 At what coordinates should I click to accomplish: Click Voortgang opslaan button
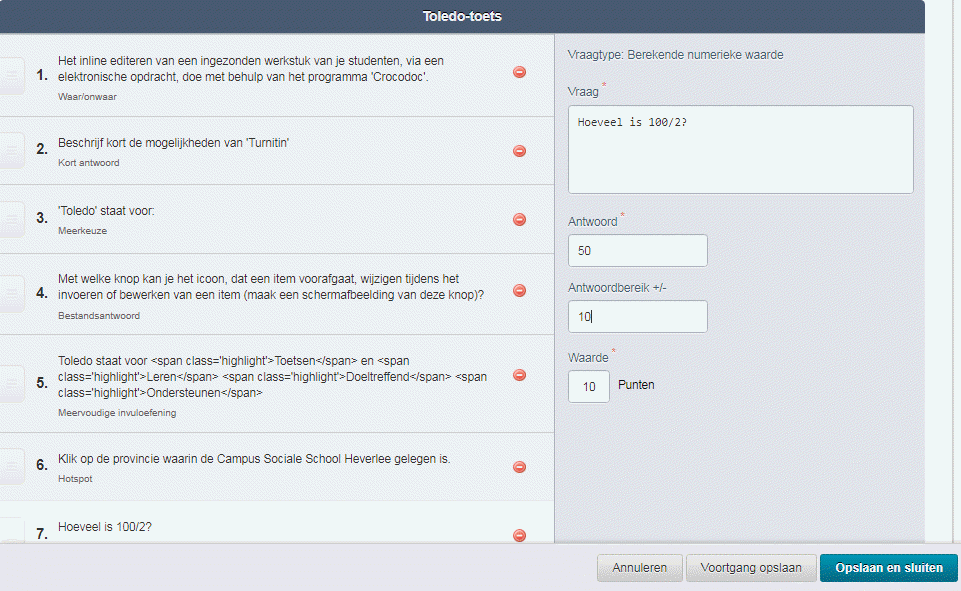tap(751, 568)
